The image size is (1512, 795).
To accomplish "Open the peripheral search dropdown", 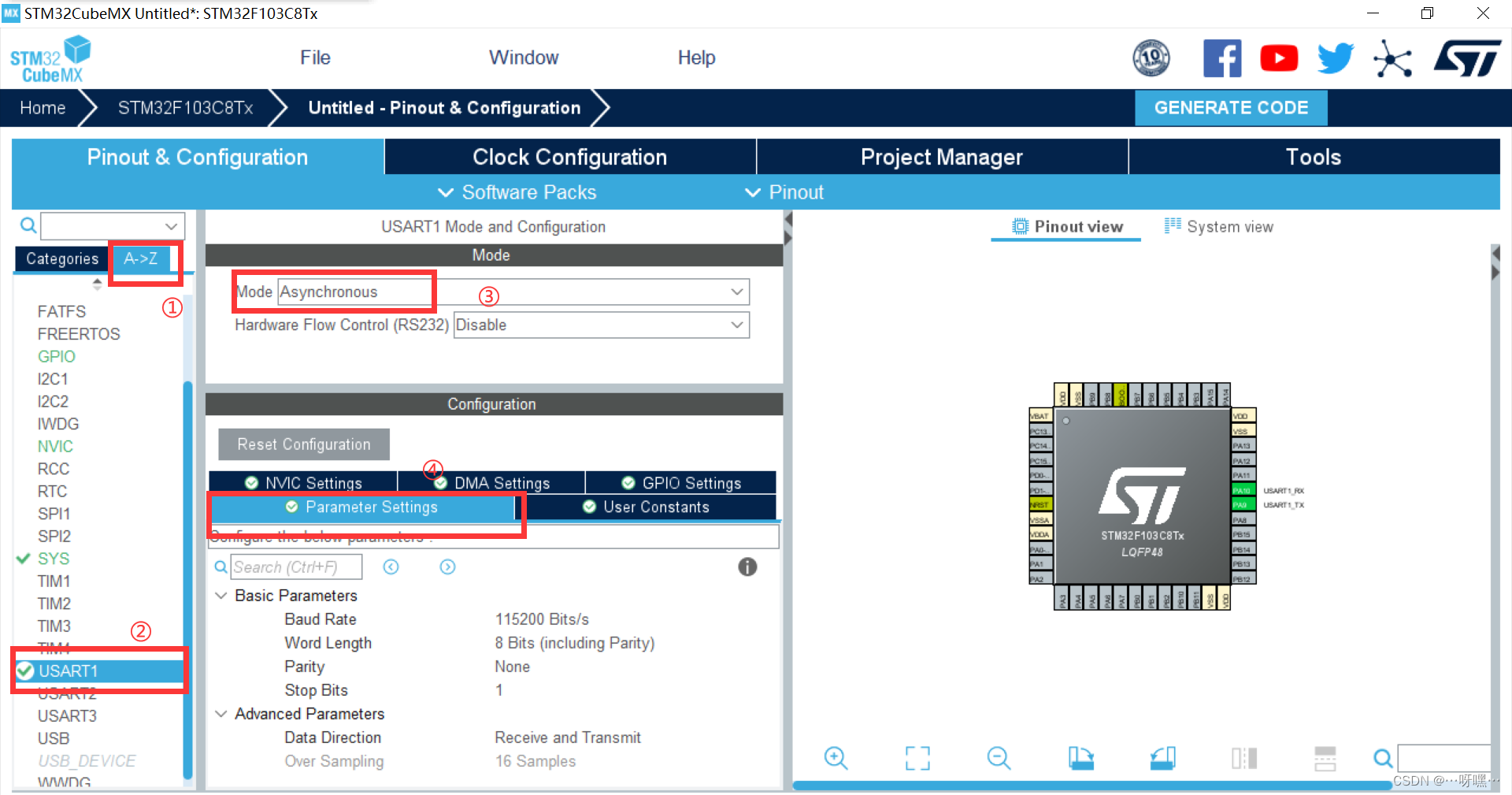I will 171,226.
